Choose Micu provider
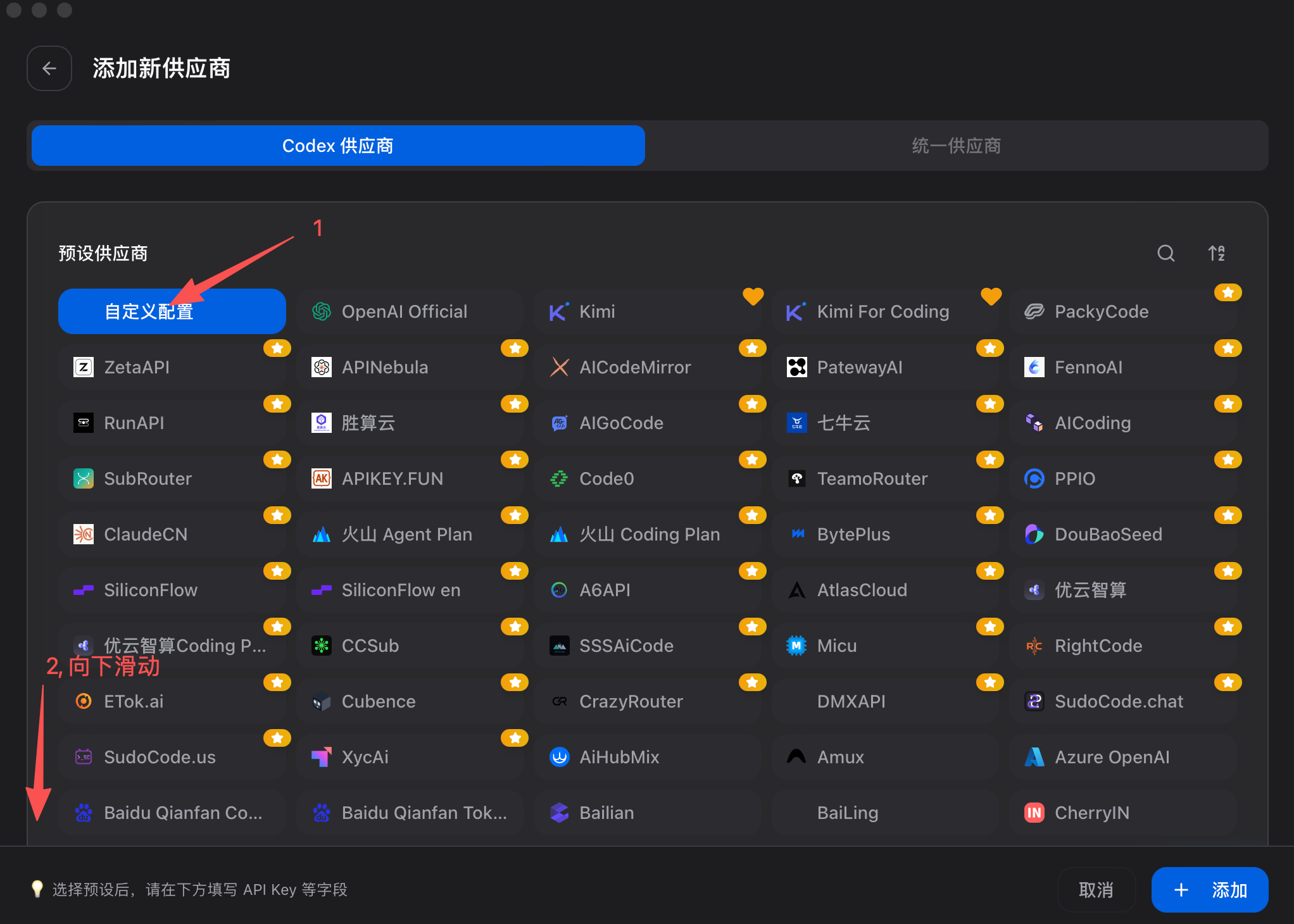The height and width of the screenshot is (924, 1294). pos(885,646)
